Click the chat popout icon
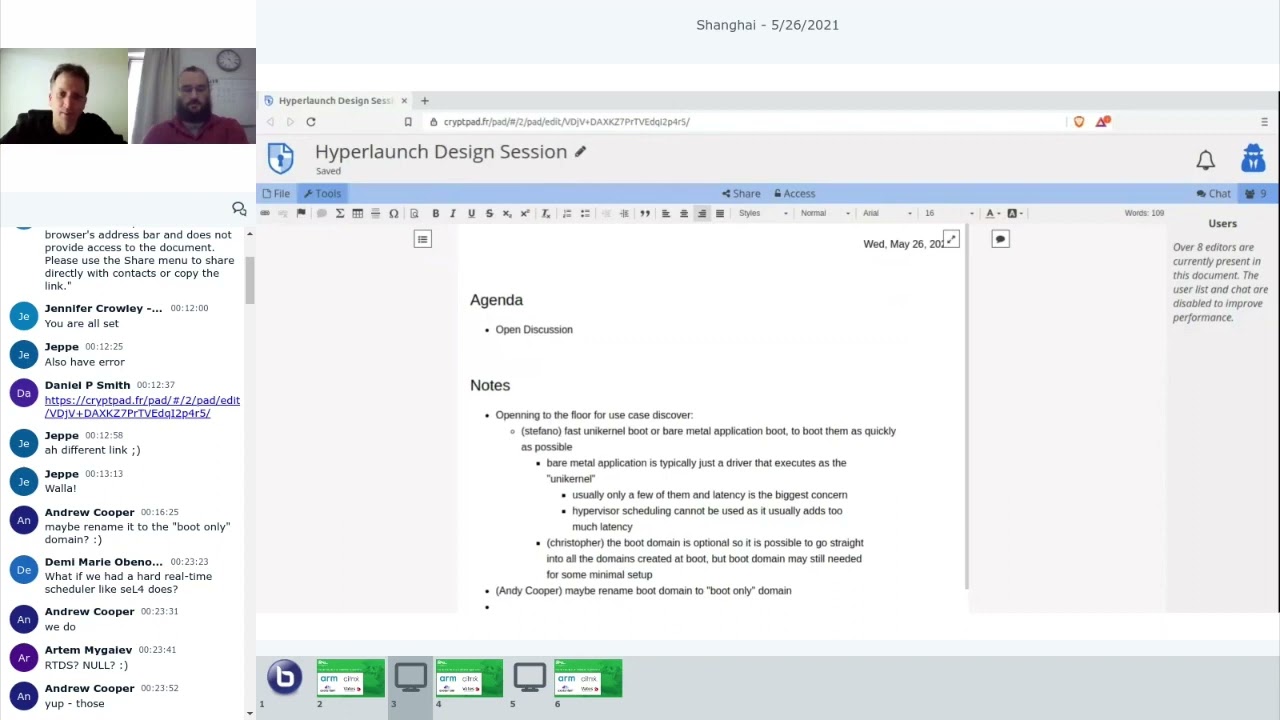The image size is (1280, 720). (239, 208)
